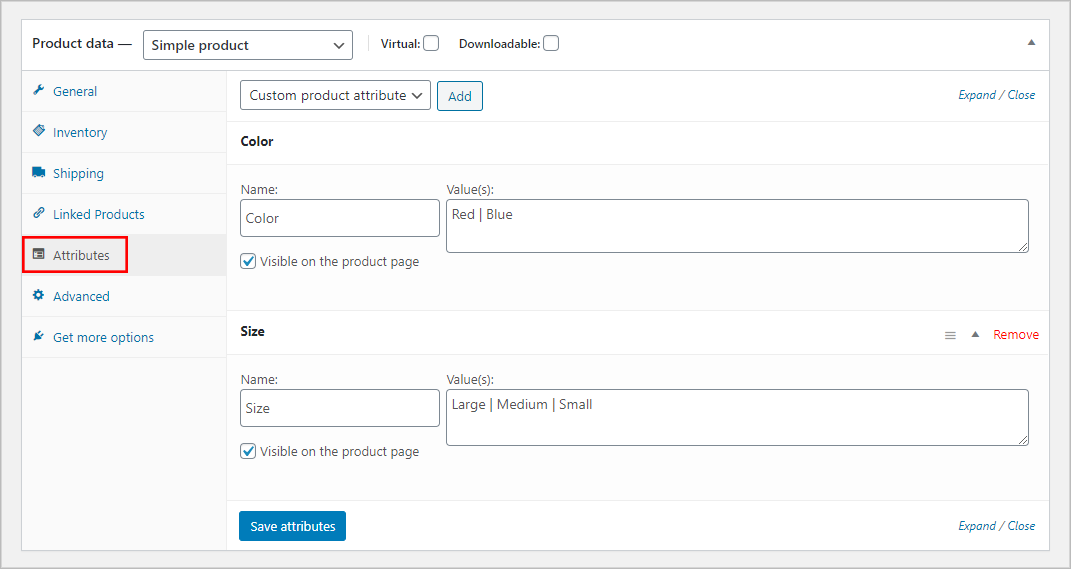This screenshot has height=569, width=1071.
Task: Enable the Virtual checkbox
Action: (431, 43)
